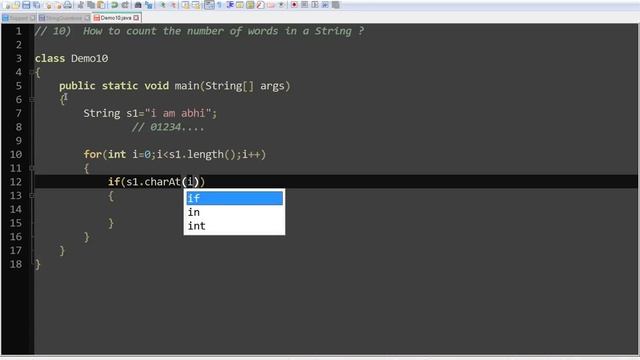This screenshot has height=360, width=640.
Task: Open folder as workspace icon
Action: [271, 5]
